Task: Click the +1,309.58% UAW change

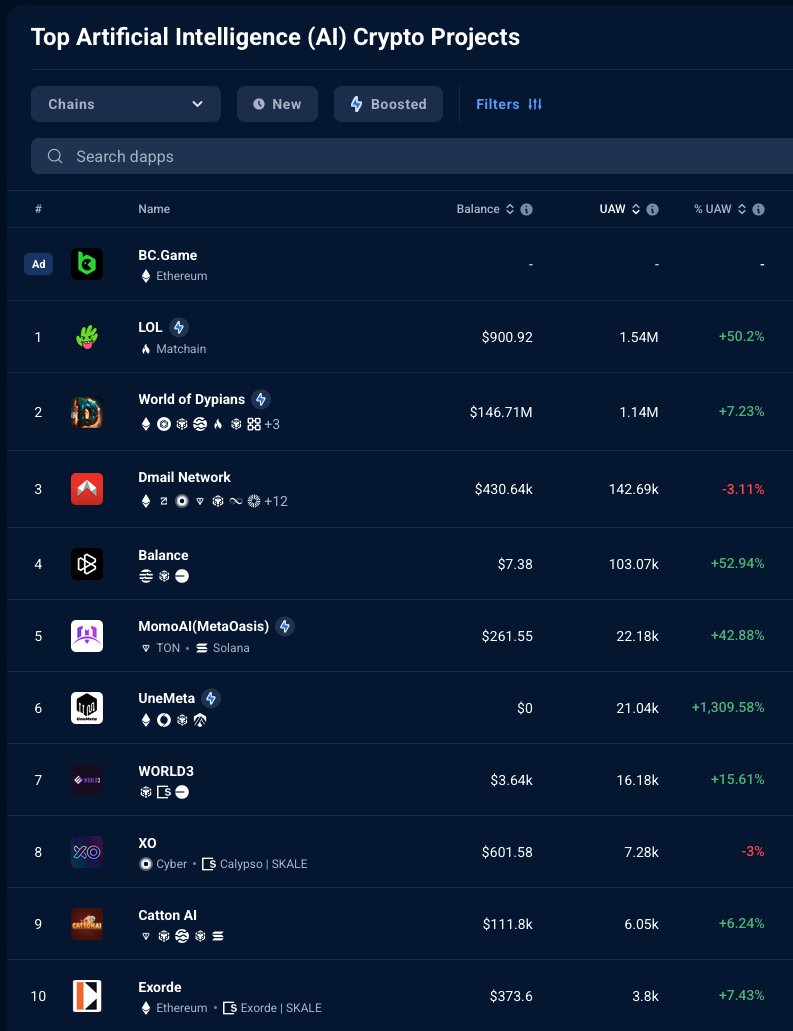Action: click(728, 707)
